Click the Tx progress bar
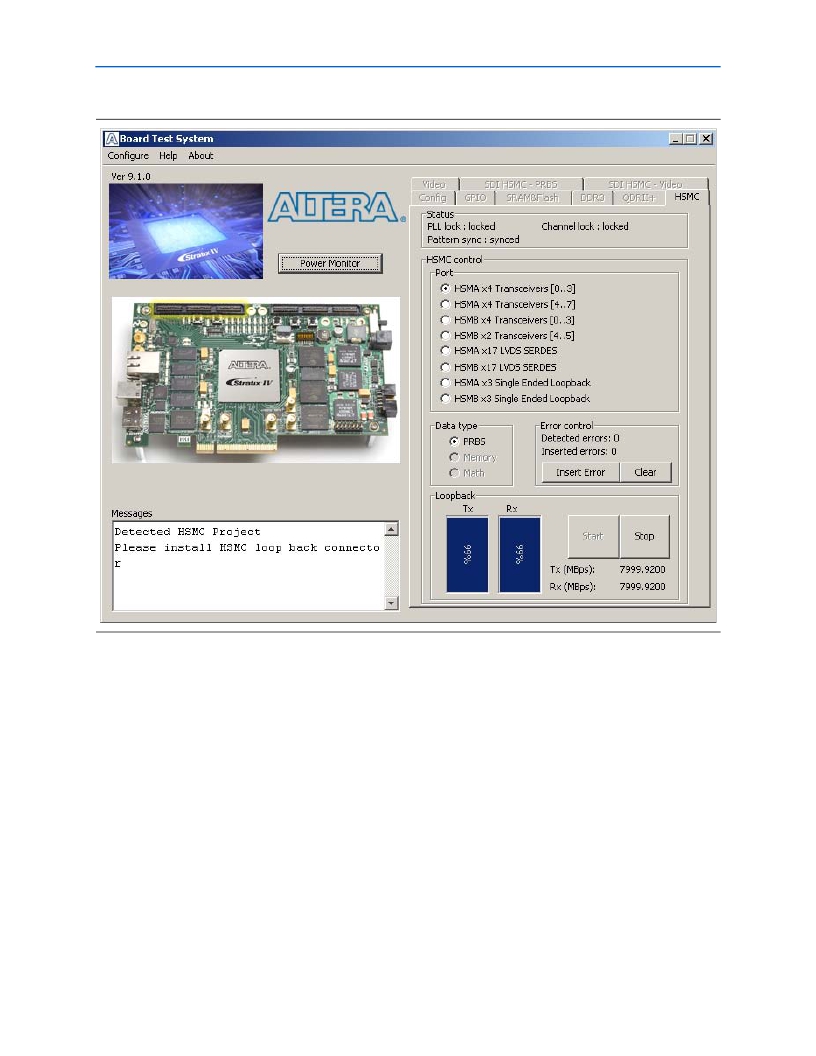The width and height of the screenshot is (816, 1056). [x=467, y=554]
